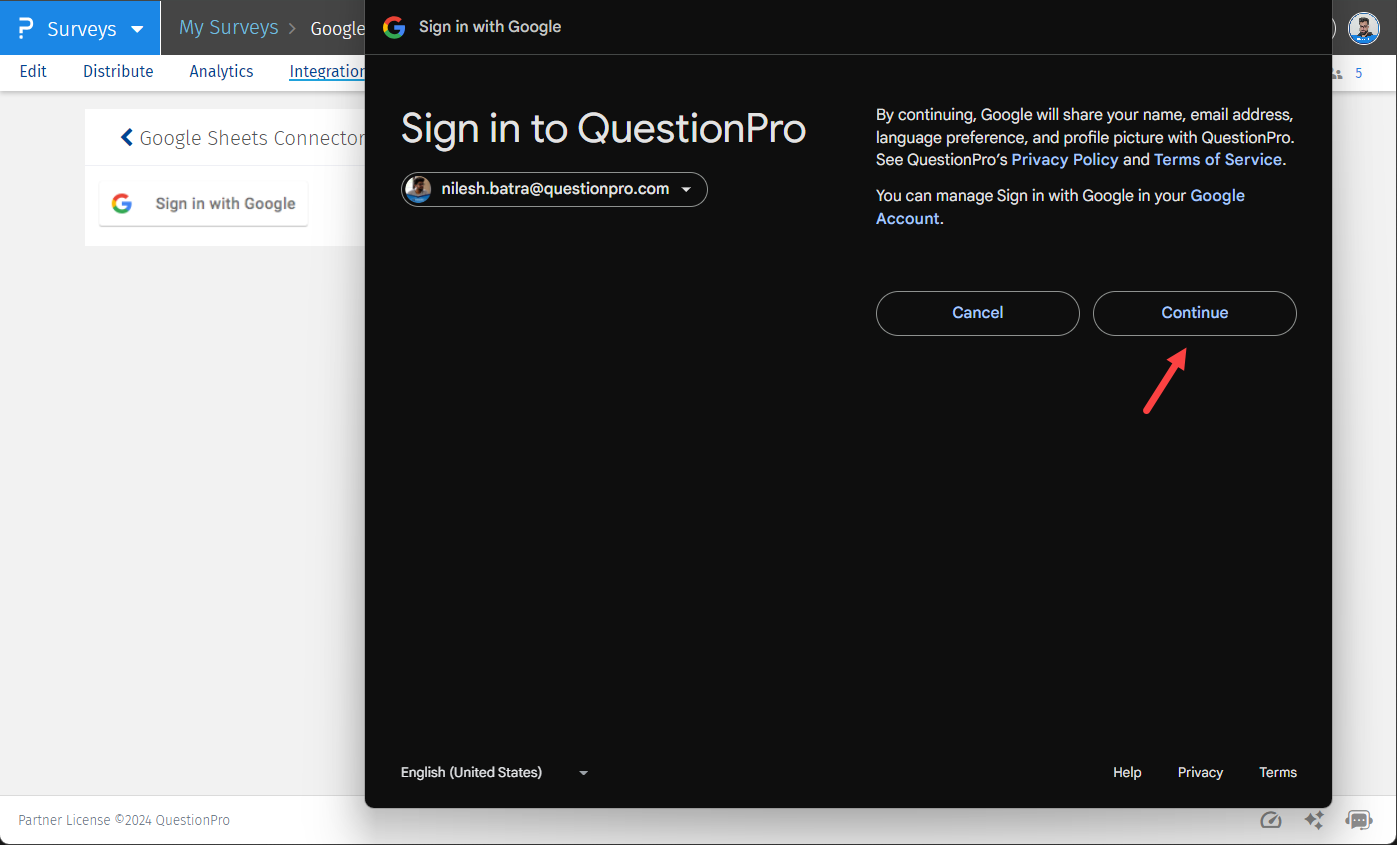Select the Integration tab
This screenshot has height=845, width=1397.
click(x=327, y=71)
